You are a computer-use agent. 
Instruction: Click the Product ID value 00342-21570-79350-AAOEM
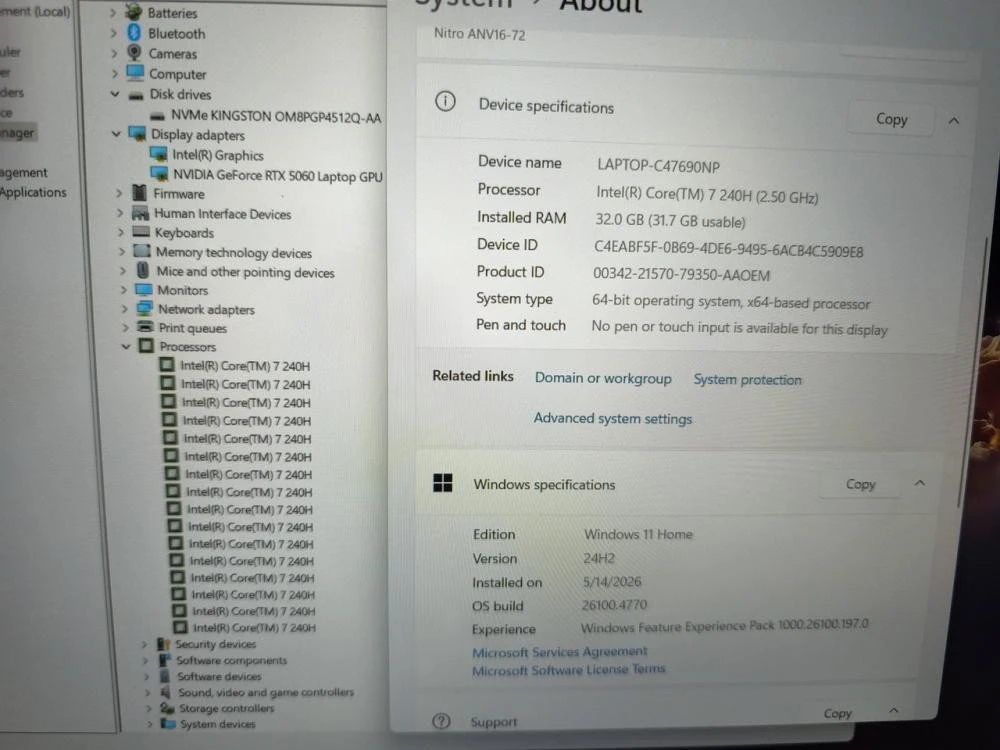click(x=681, y=275)
